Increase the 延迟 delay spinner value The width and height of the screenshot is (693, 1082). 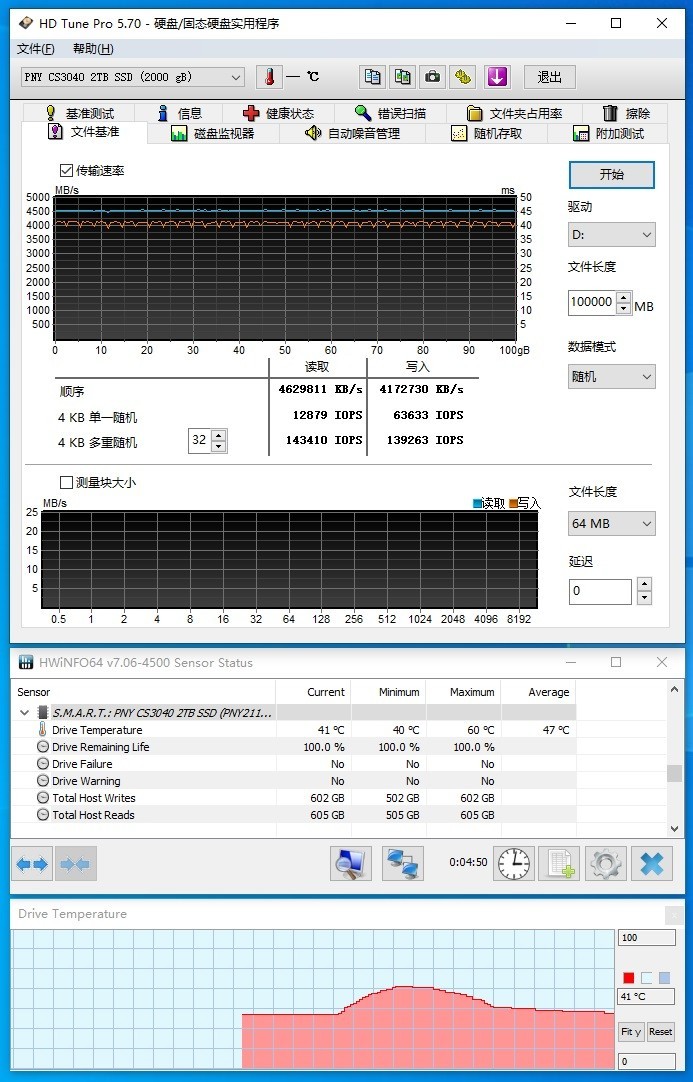[x=644, y=585]
